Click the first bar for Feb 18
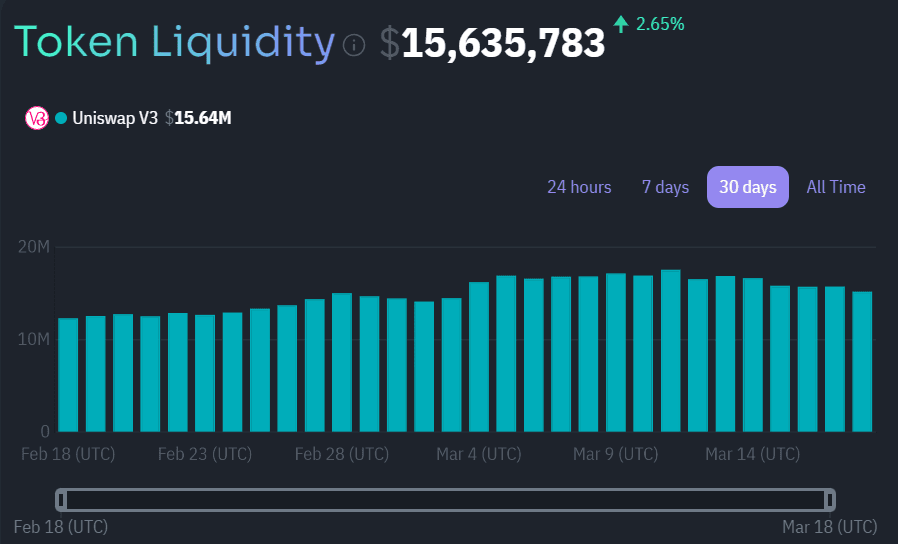 click(x=68, y=375)
